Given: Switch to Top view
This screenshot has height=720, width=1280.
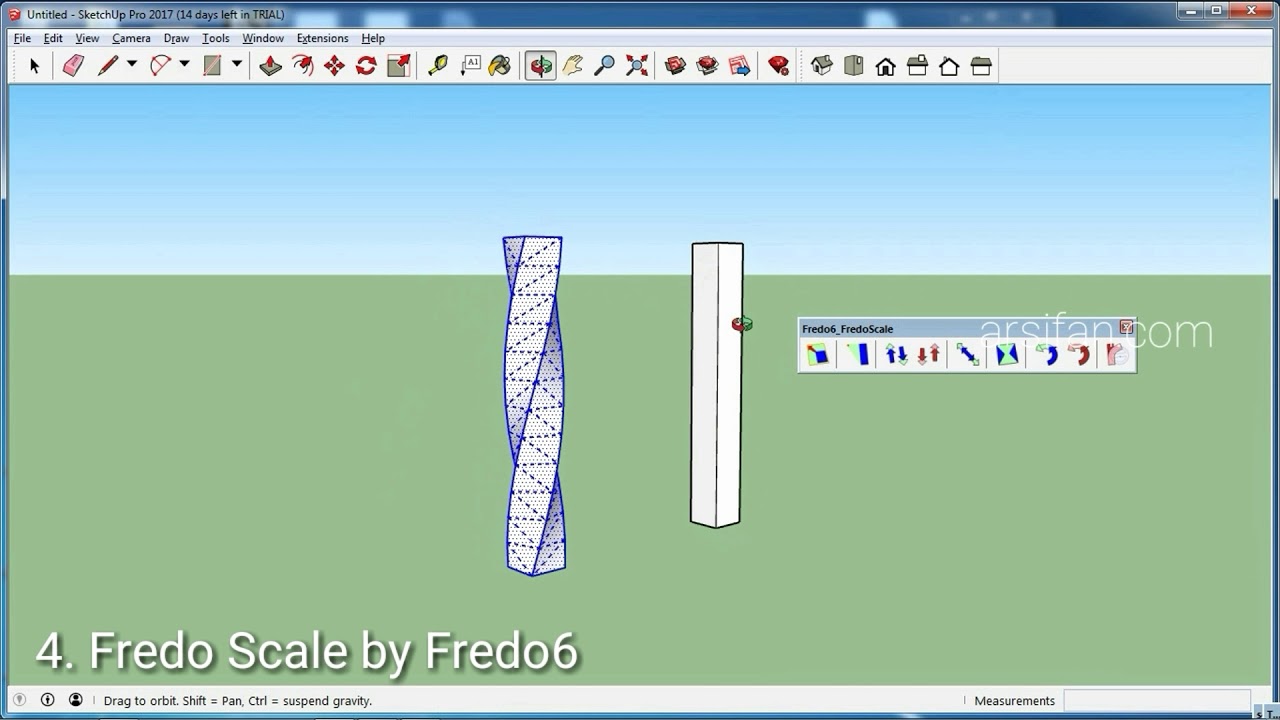Looking at the screenshot, I should pos(853,66).
